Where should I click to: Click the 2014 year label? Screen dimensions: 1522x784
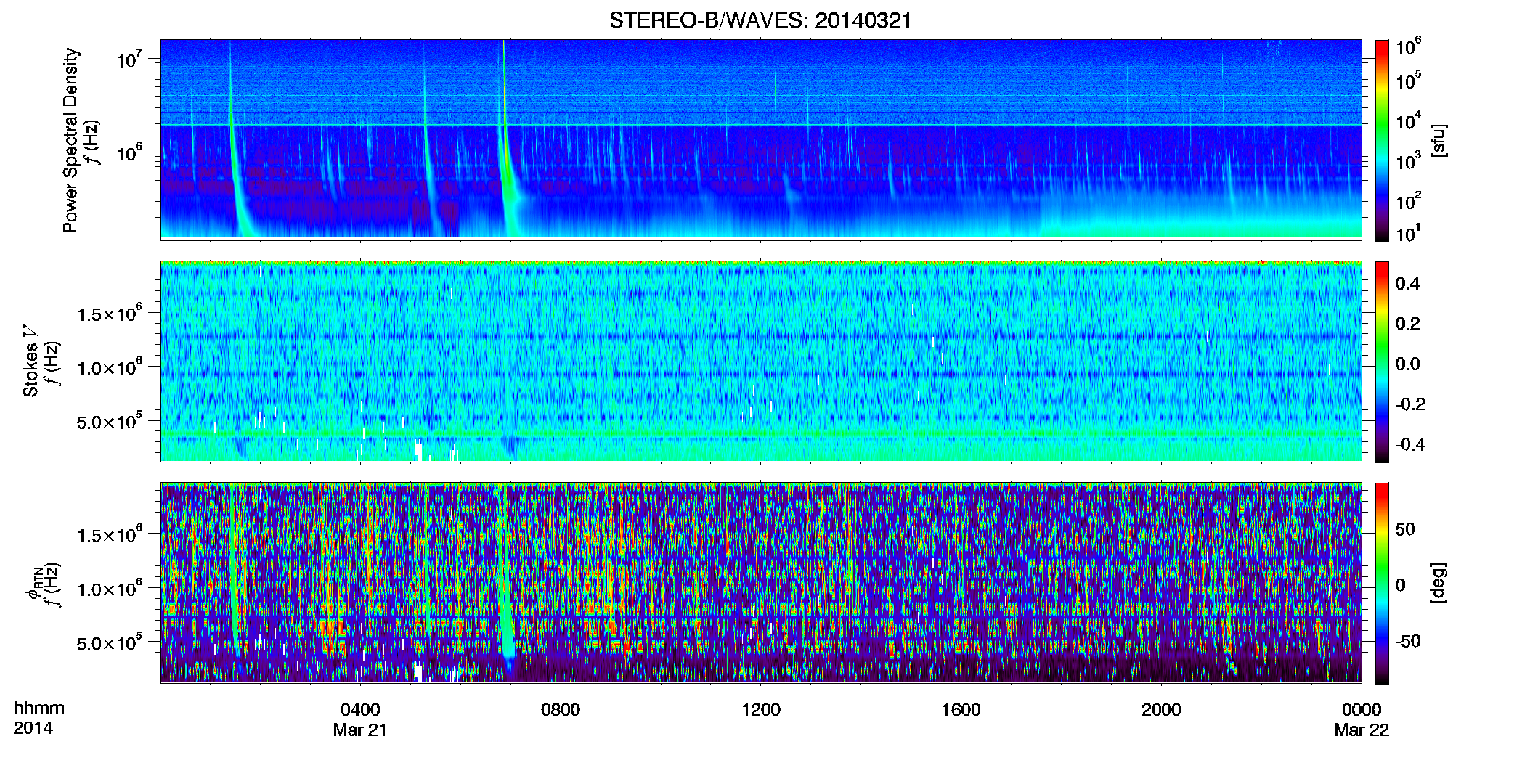33,728
